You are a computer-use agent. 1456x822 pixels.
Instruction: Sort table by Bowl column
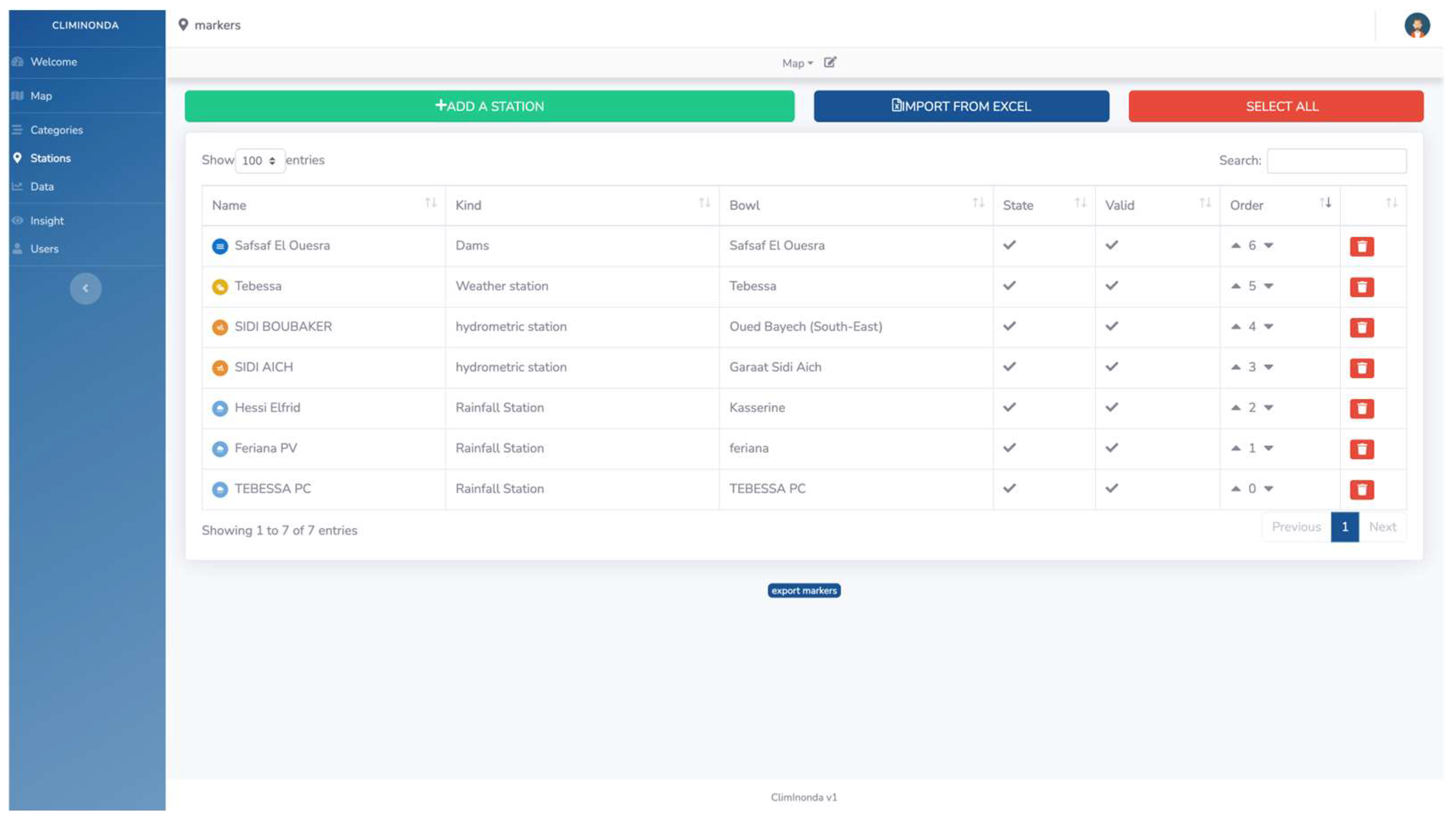[x=856, y=205]
